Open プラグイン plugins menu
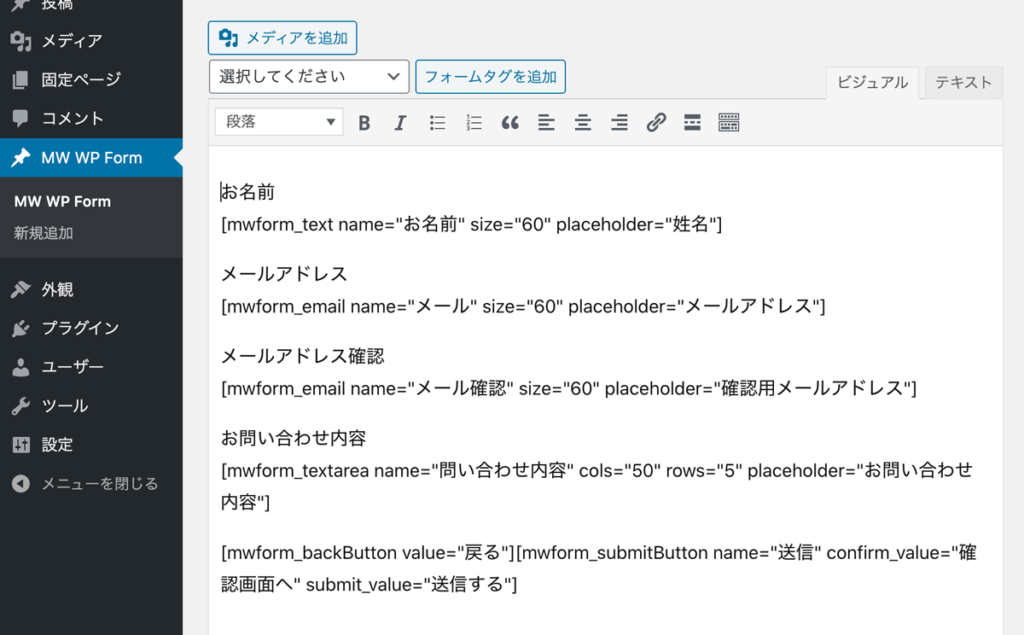Viewport: 1024px width, 635px height. [x=91, y=328]
